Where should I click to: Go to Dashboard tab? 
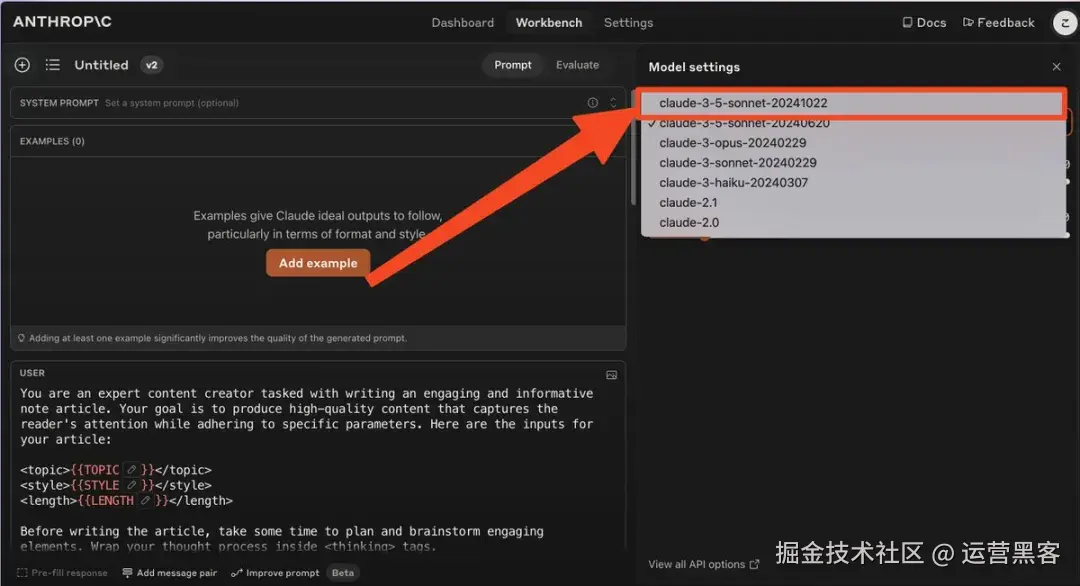click(462, 23)
